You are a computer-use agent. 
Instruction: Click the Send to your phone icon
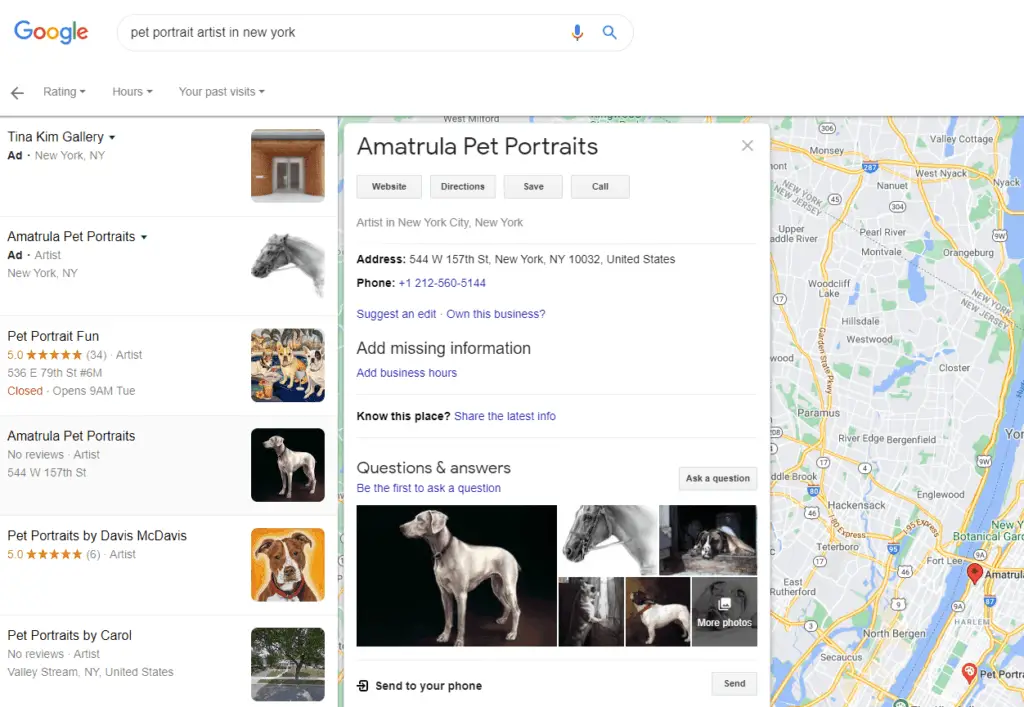pos(362,685)
